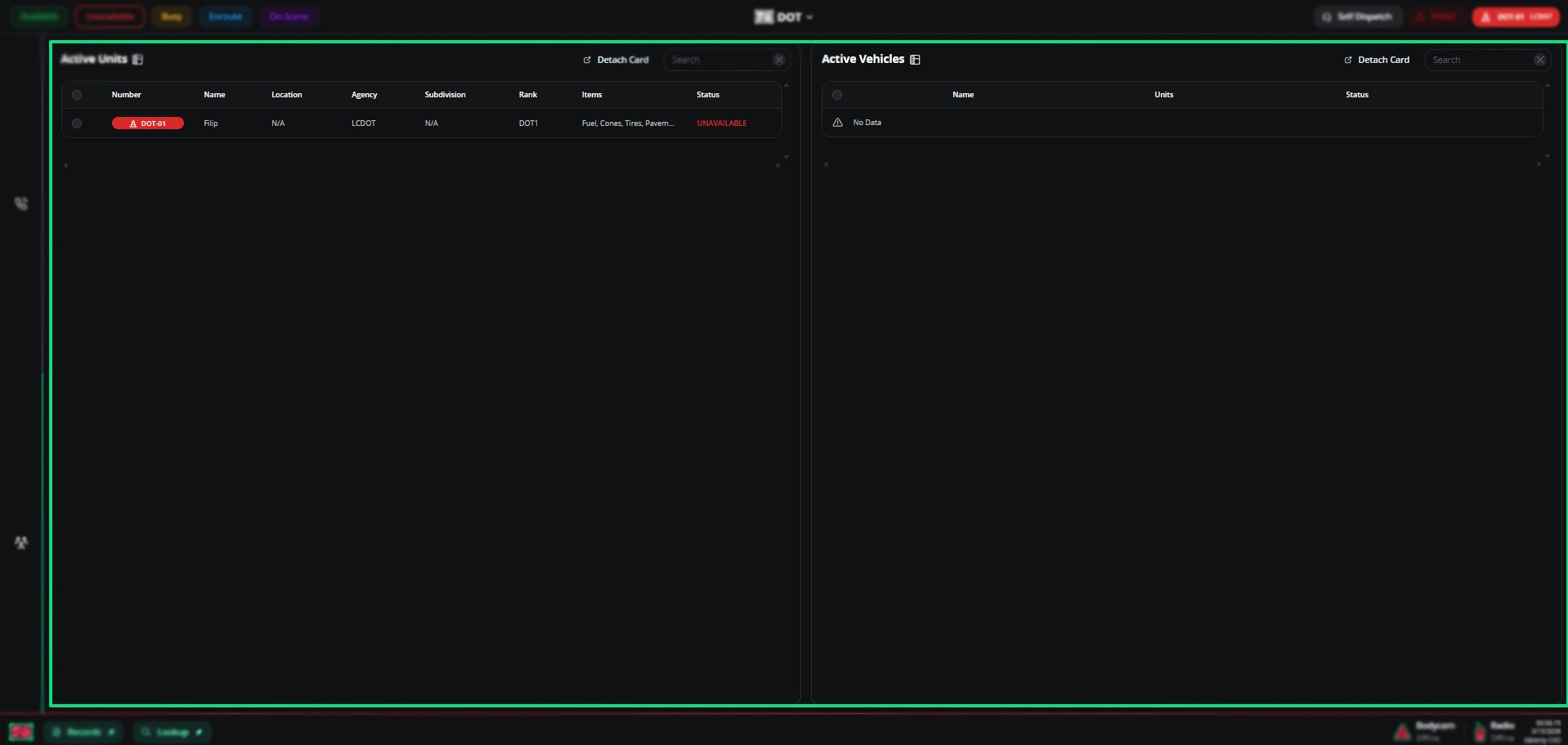Sort Active Vehicles by Units column

click(1164, 95)
